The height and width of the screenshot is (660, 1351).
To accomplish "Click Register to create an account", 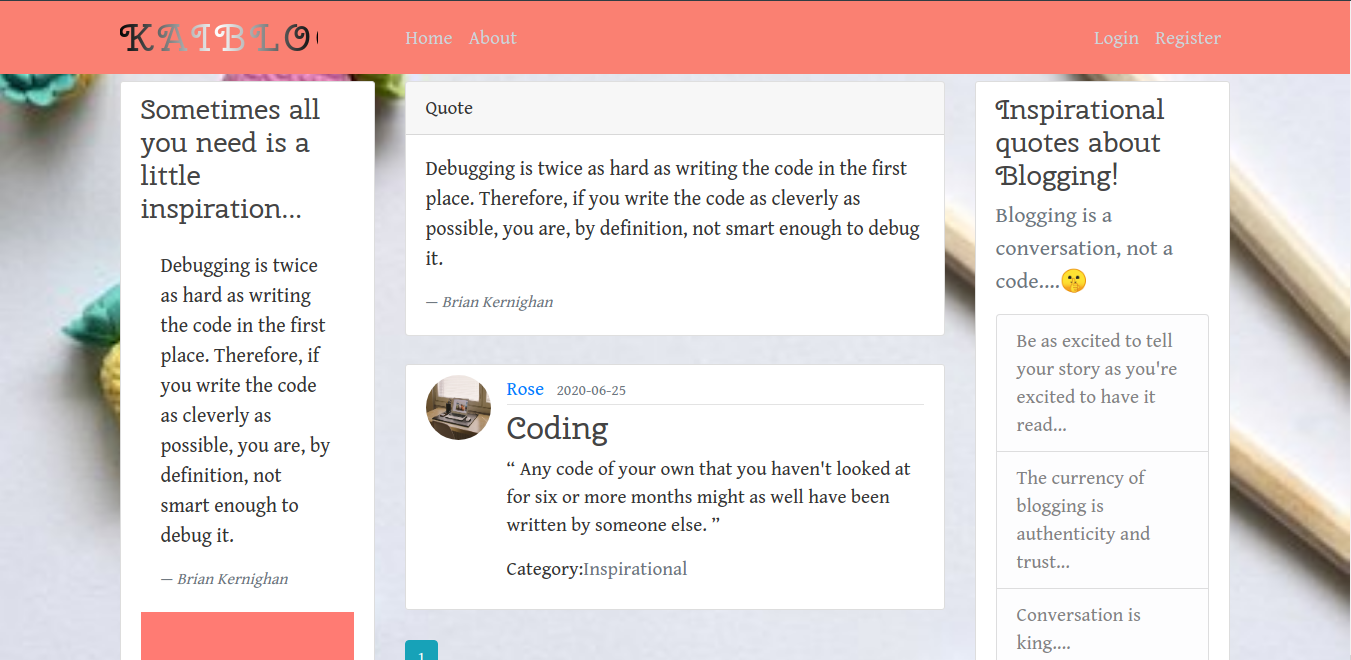I will 1187,38.
